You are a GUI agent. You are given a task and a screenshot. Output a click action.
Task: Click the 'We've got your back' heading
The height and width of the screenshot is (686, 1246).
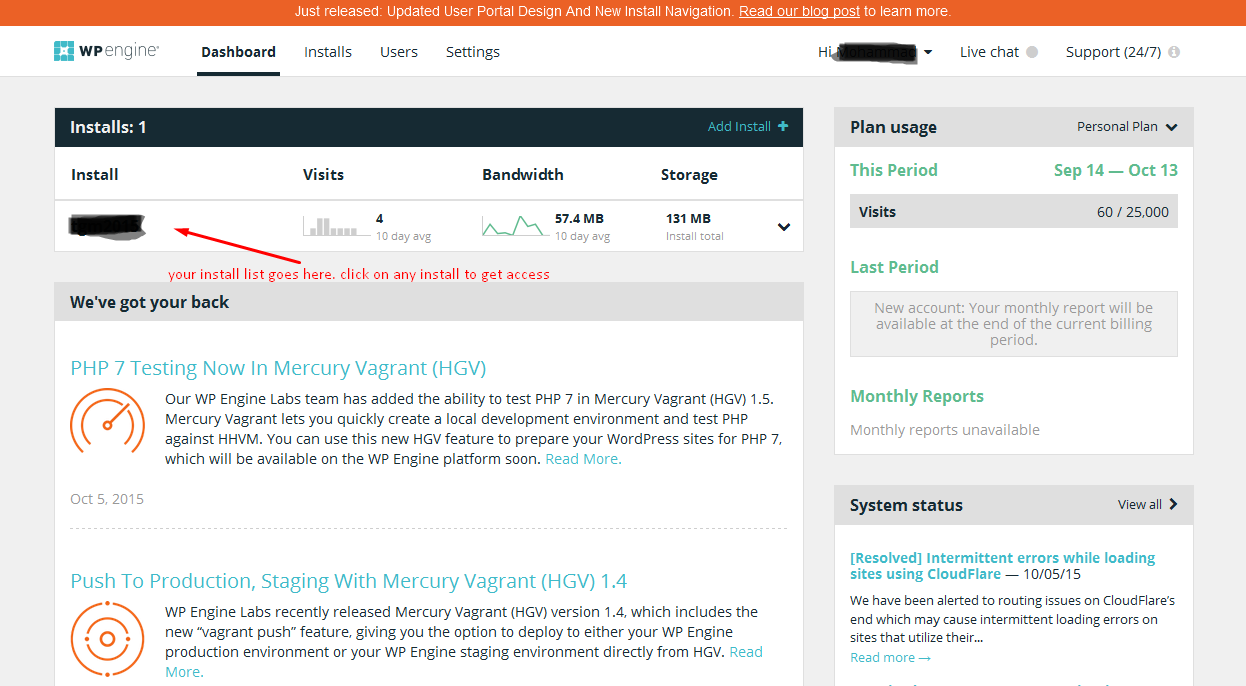[x=149, y=302]
